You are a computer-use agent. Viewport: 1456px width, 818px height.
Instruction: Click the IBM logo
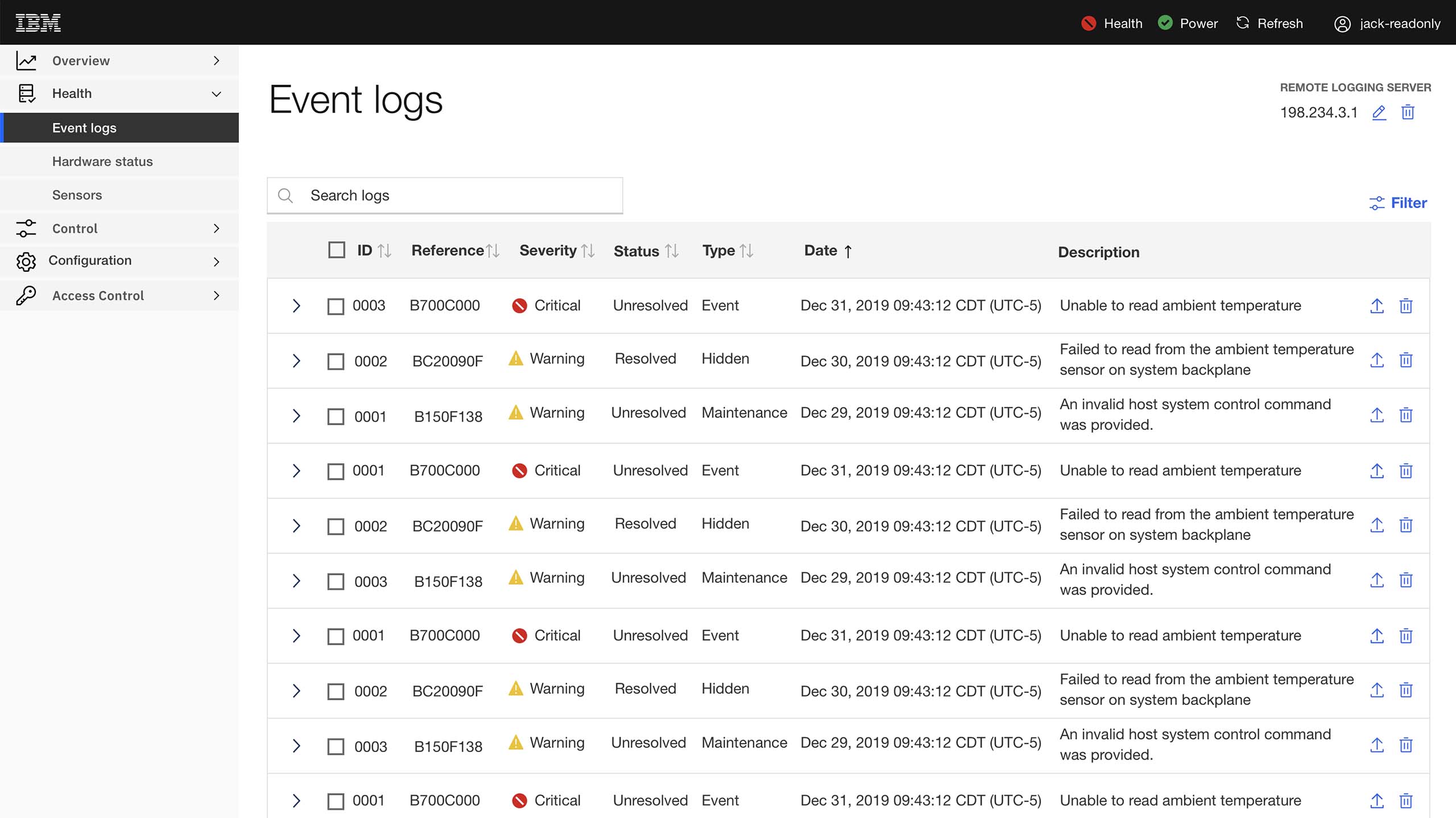(38, 23)
